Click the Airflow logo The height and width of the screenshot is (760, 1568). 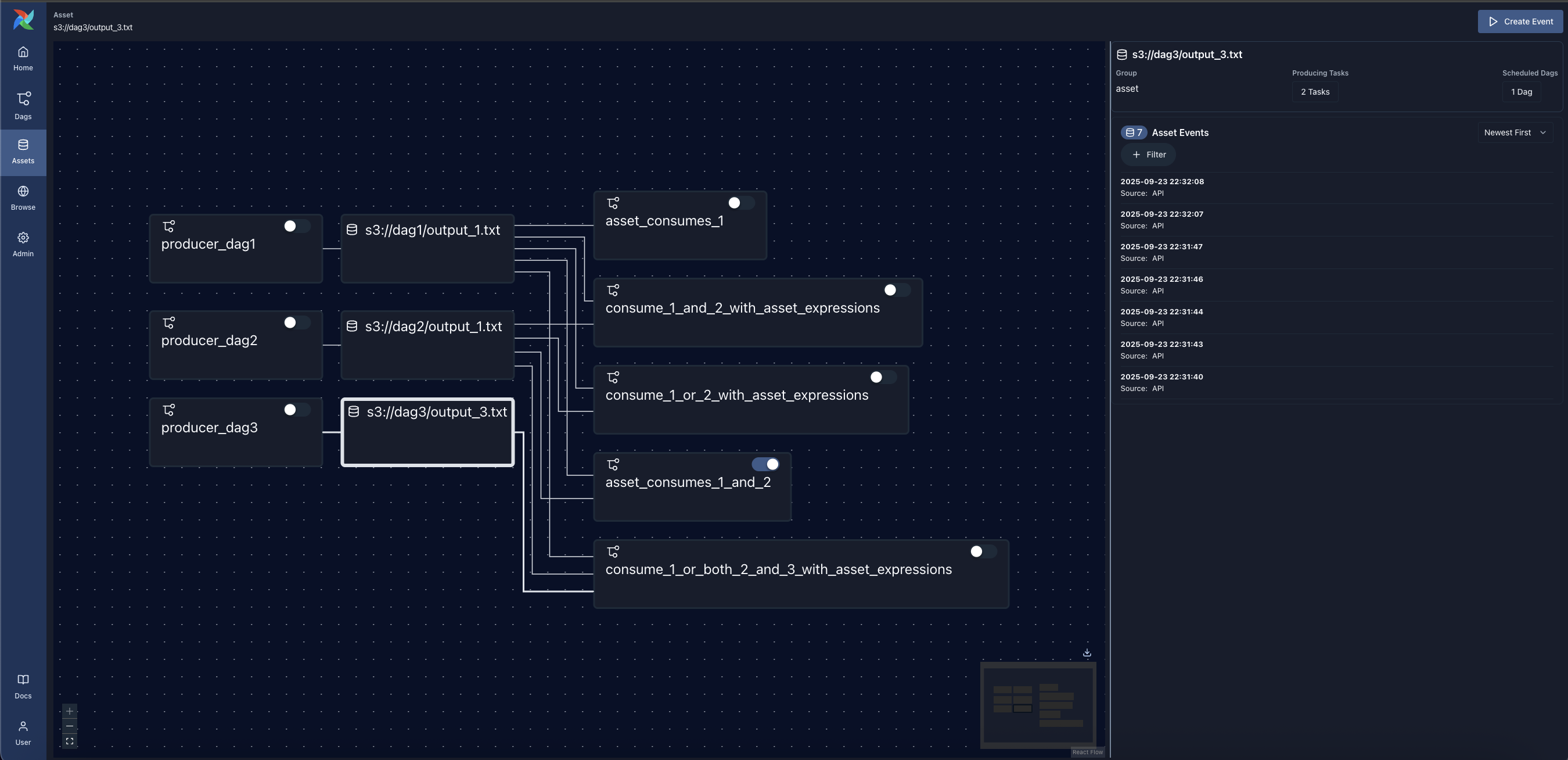click(23, 20)
